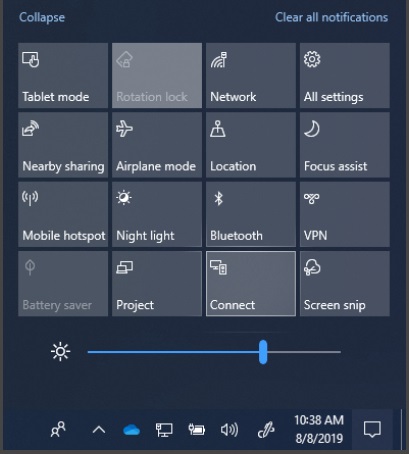
Task: Collapse the quick actions panel
Action: pos(42,17)
